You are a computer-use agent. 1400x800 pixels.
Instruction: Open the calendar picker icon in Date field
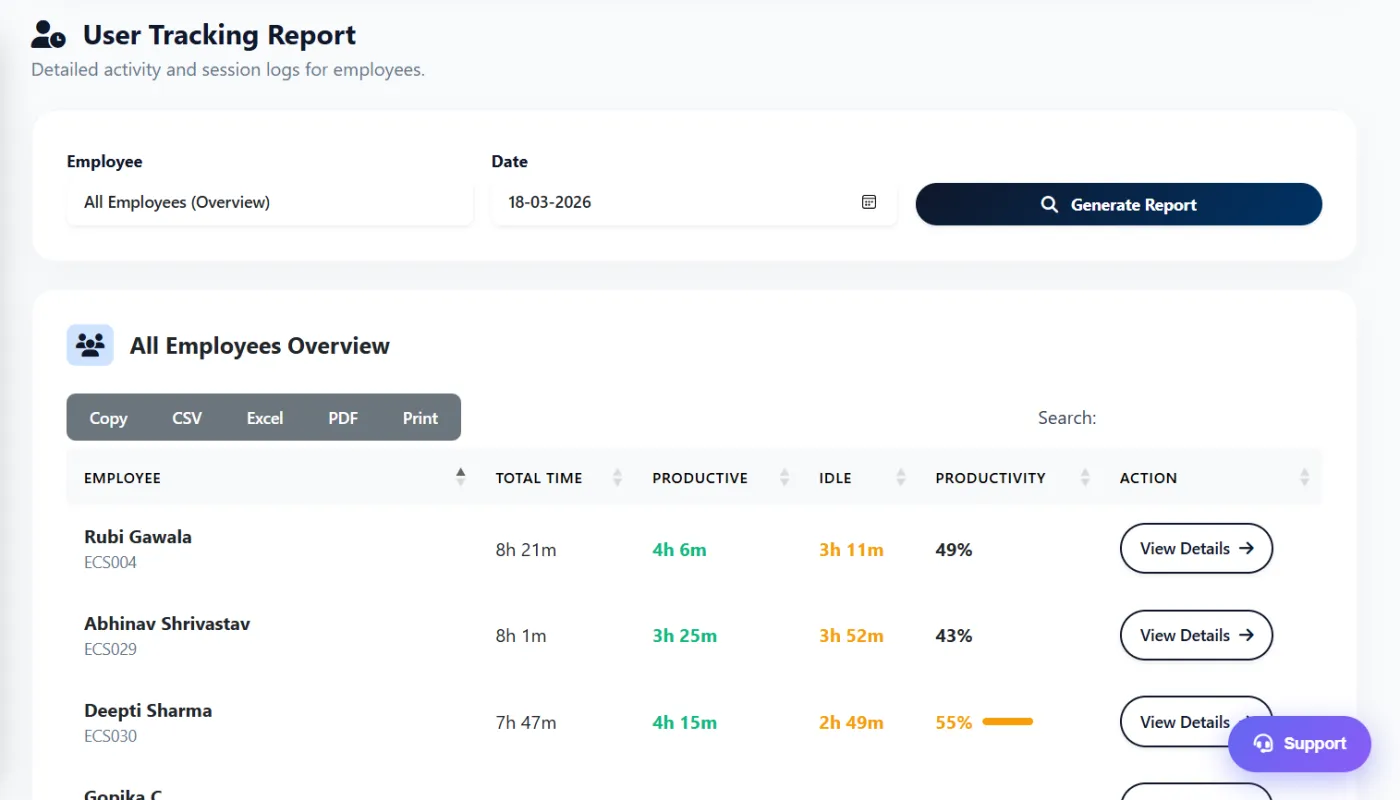[x=869, y=202]
